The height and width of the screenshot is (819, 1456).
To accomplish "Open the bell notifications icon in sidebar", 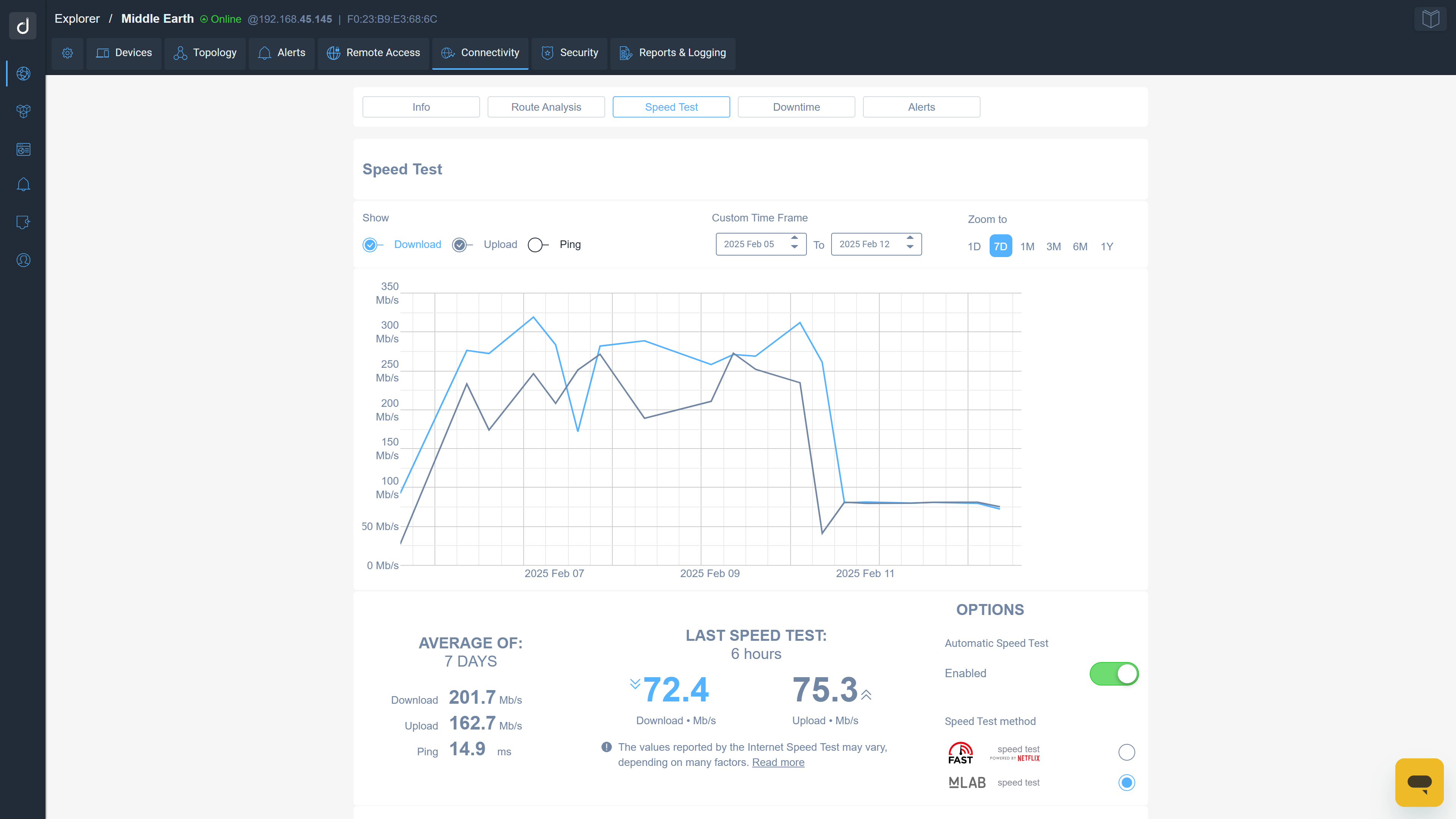I will 23,184.
